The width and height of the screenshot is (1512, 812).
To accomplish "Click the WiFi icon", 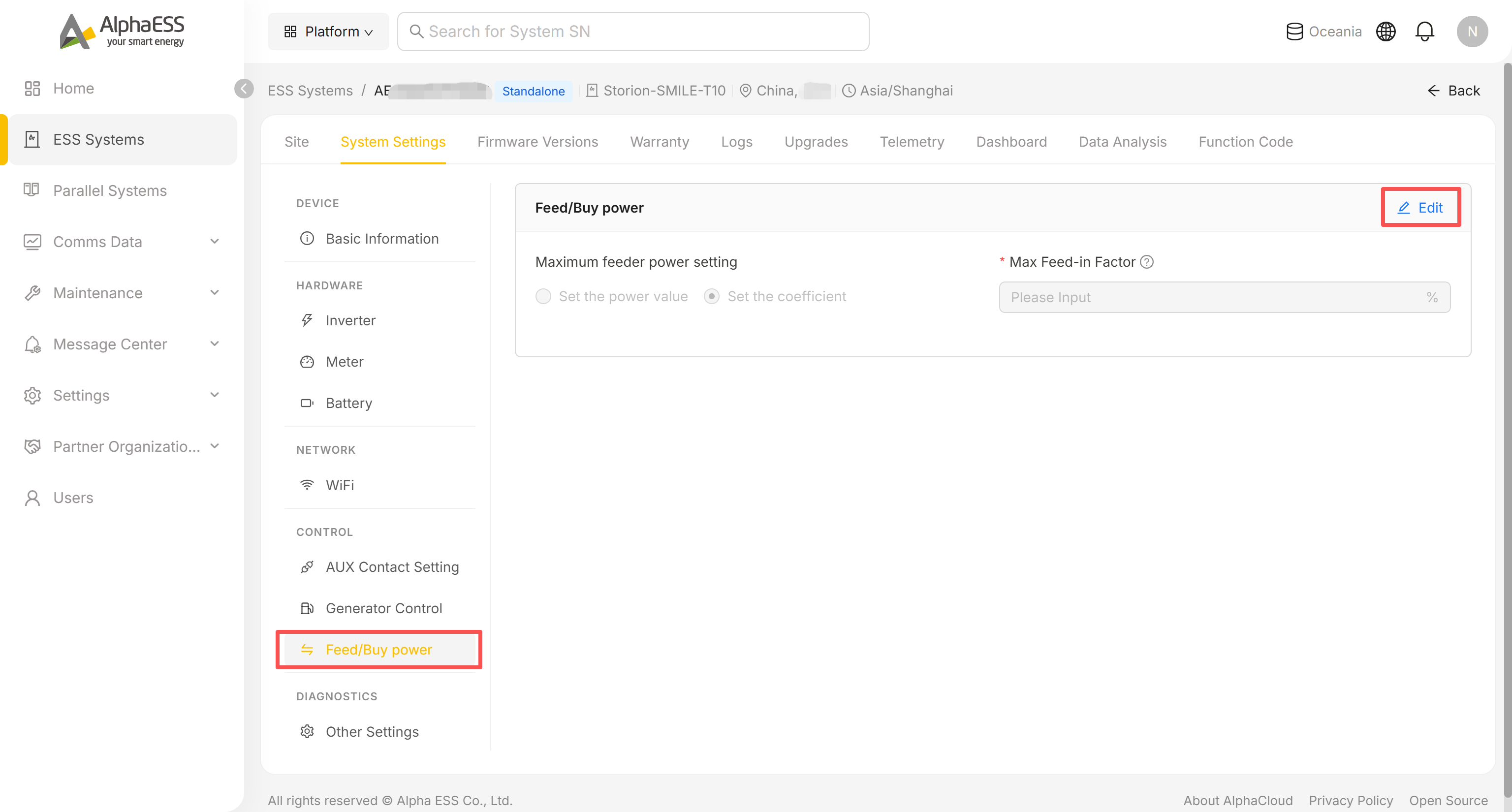I will [307, 485].
